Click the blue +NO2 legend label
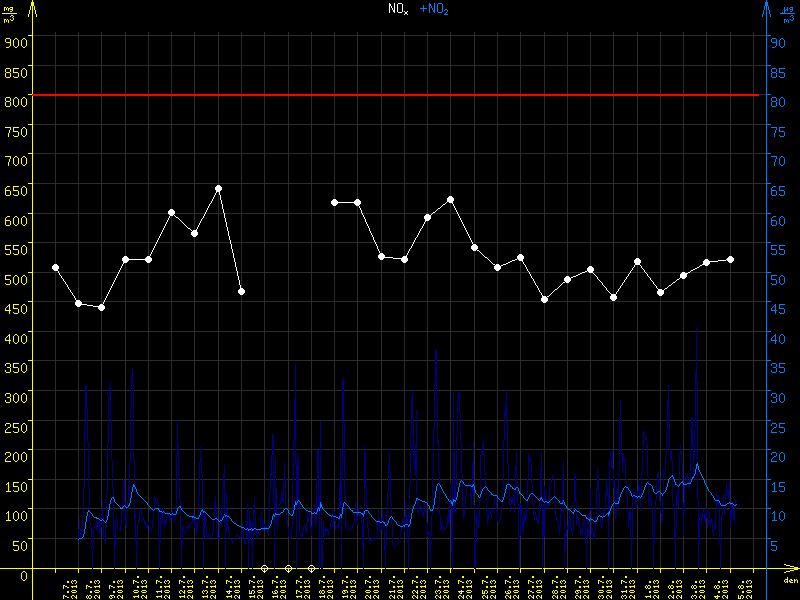 tap(433, 9)
